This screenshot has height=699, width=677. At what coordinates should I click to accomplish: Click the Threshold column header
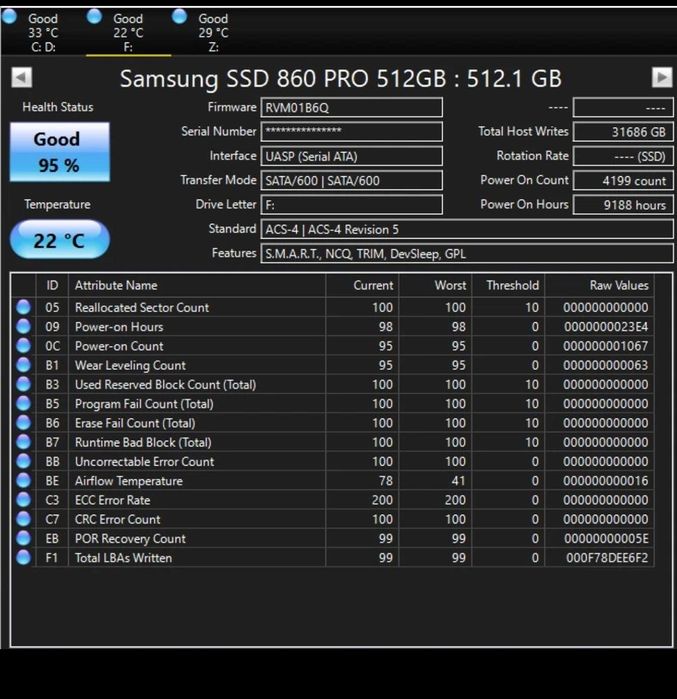tap(508, 285)
